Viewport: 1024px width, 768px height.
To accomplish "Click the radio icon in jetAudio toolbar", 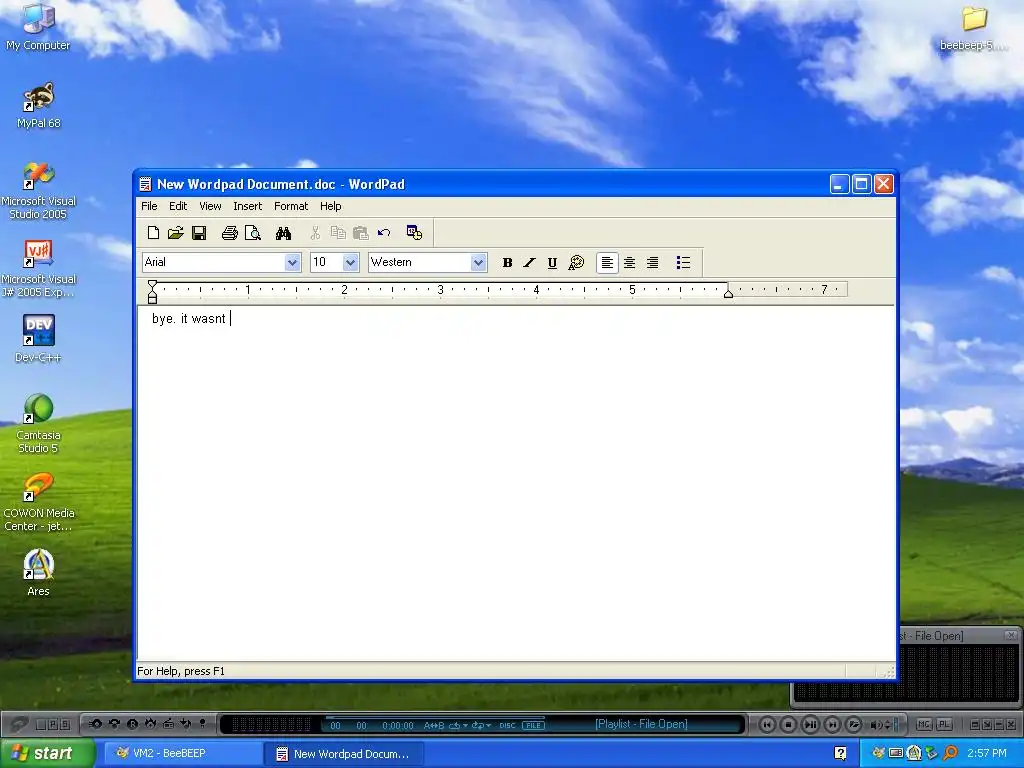I will point(168,724).
